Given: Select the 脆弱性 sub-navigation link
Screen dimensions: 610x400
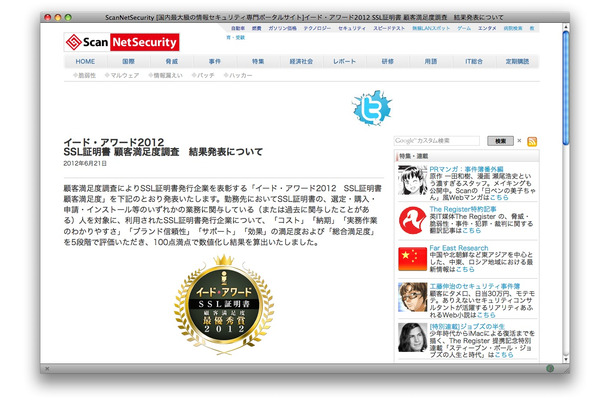Looking at the screenshot, I should [84, 75].
